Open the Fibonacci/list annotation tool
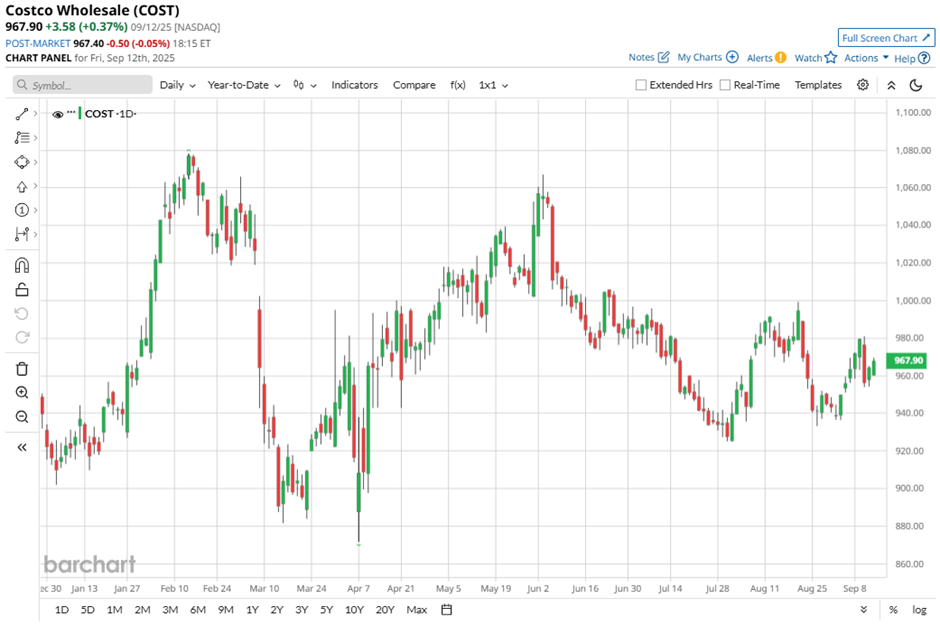Image resolution: width=940 pixels, height=626 pixels. click(22, 138)
